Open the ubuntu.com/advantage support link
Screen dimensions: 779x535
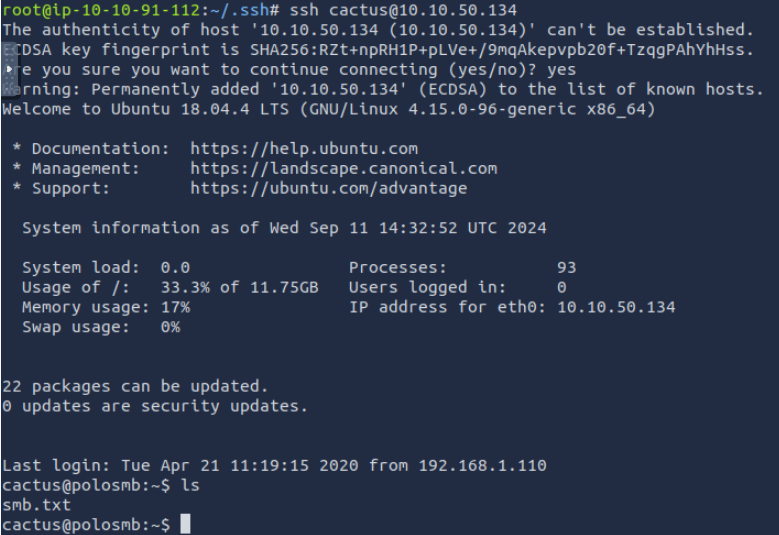(328, 188)
